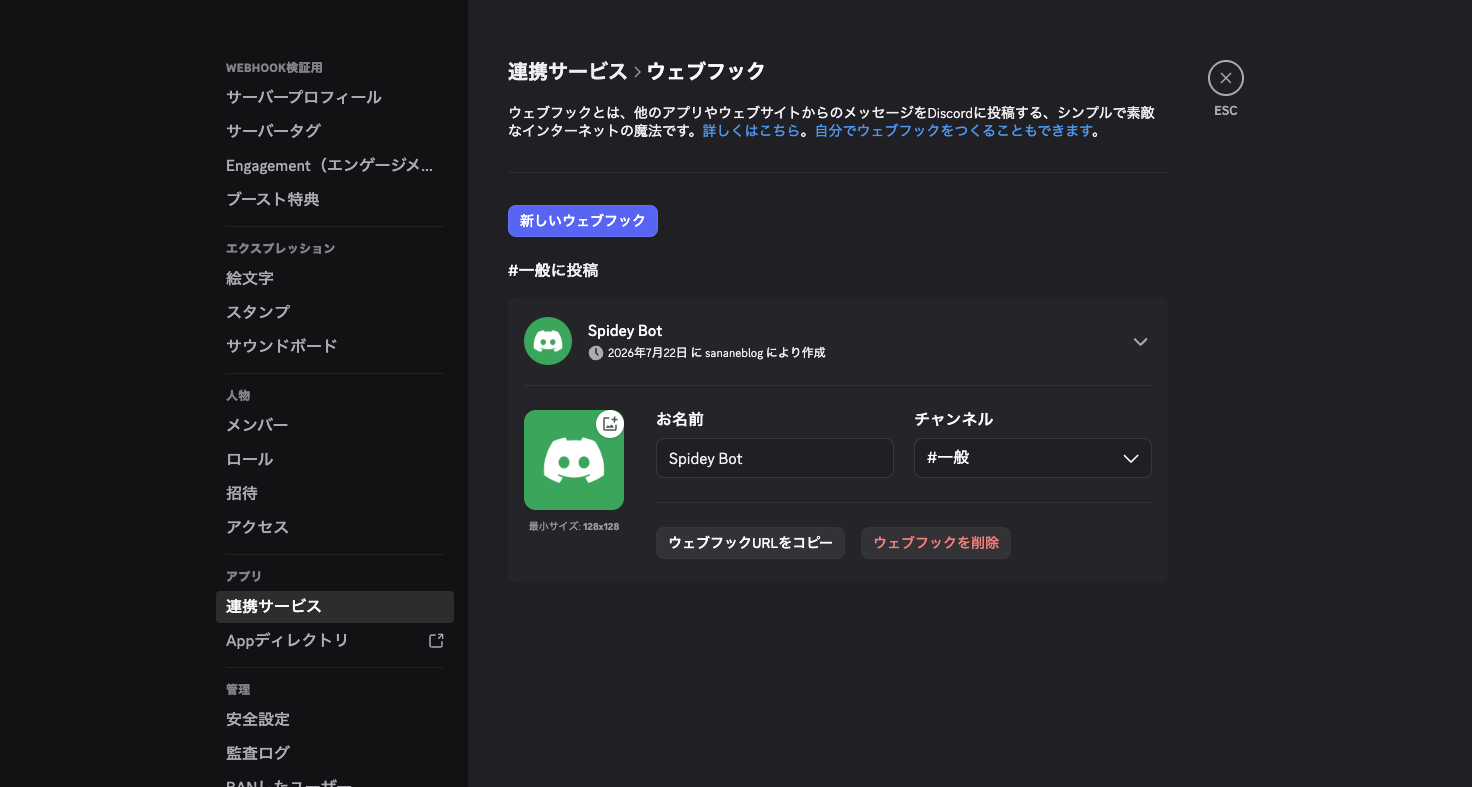Screen dimensions: 1472x787
Task: Upload an image via the avatar add-image icon
Action: (610, 424)
